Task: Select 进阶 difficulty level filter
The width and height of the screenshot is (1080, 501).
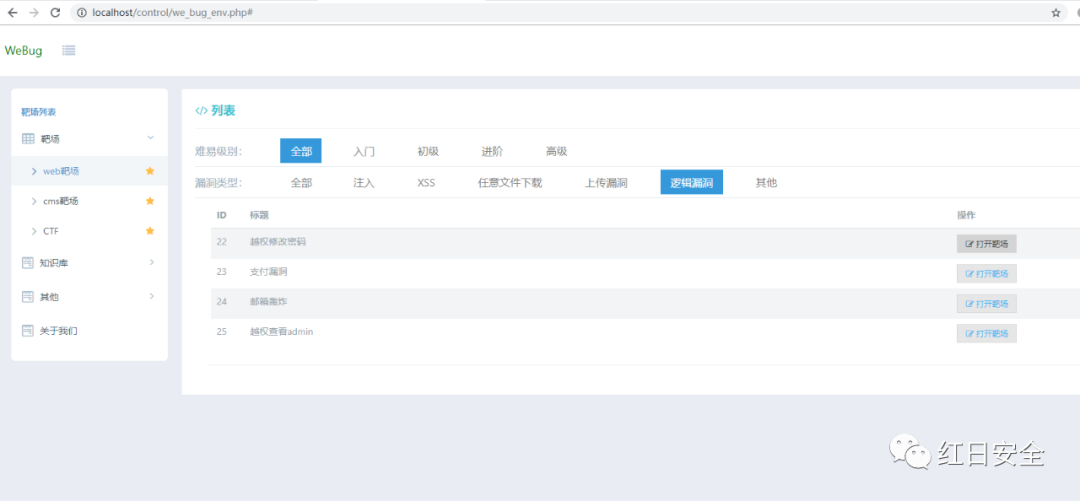Action: point(492,152)
